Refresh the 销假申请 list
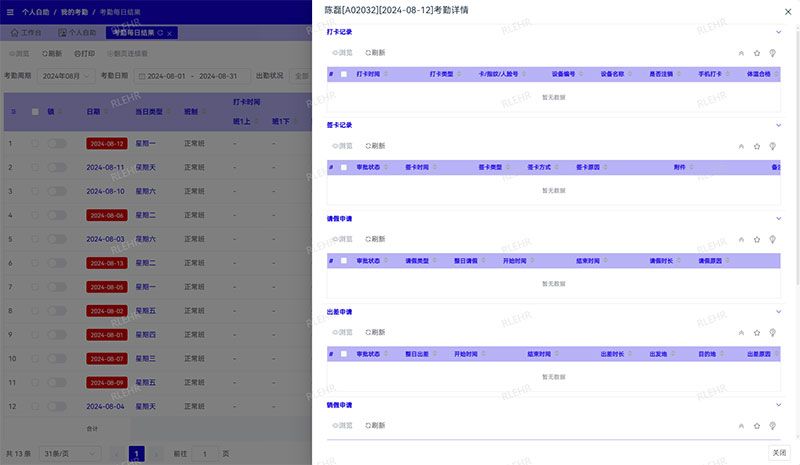Viewport: 800px width, 465px height. pos(375,425)
